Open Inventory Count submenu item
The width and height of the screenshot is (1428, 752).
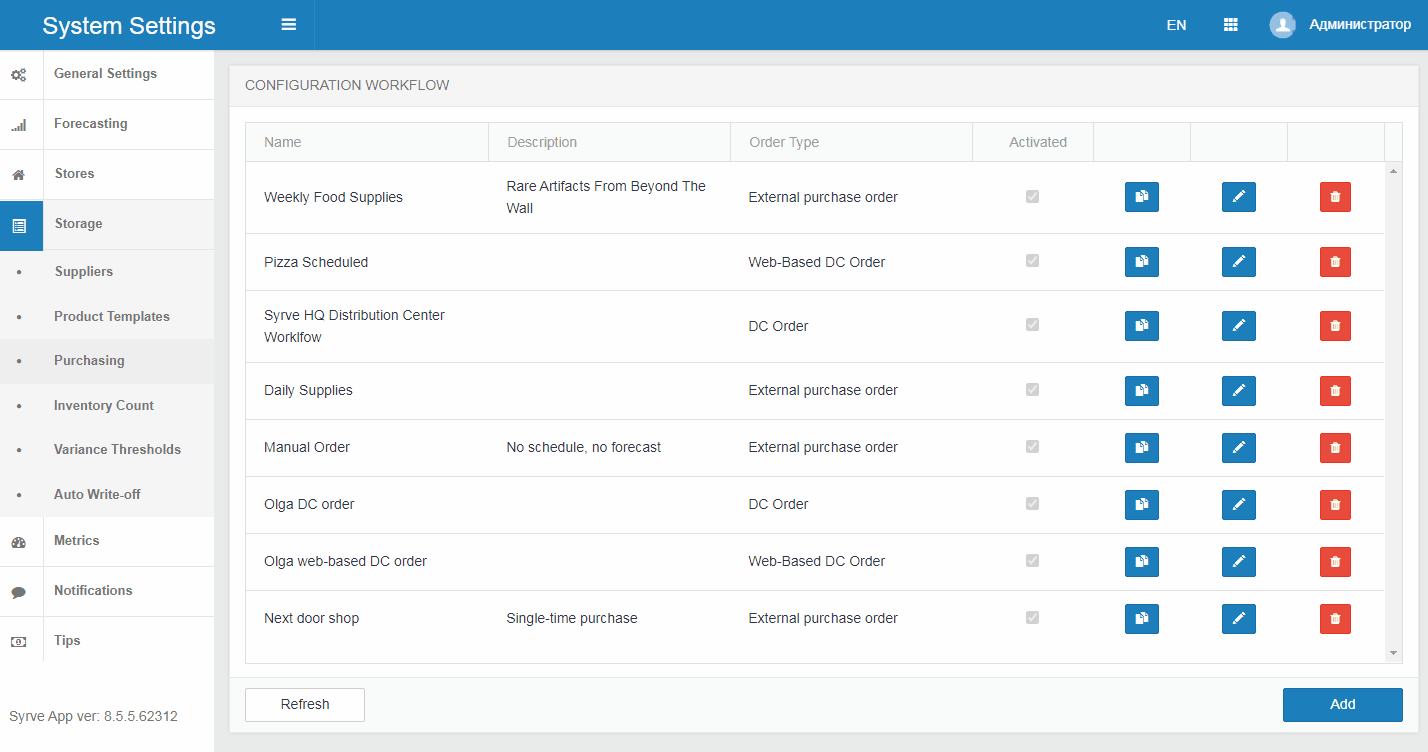coord(104,405)
